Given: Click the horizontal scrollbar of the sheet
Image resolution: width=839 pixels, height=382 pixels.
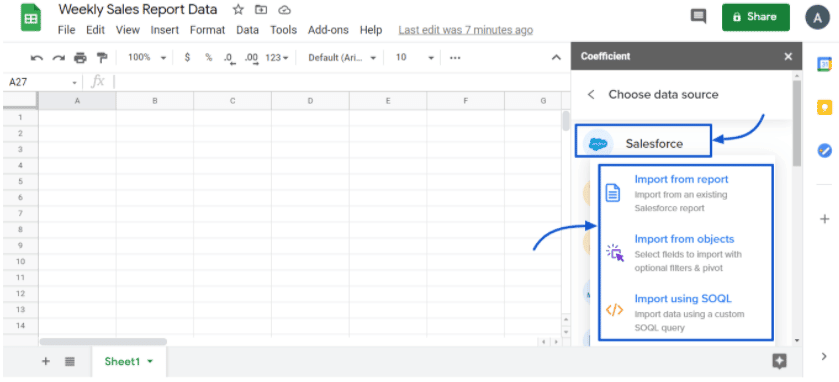Looking at the screenshot, I should click(x=103, y=341).
